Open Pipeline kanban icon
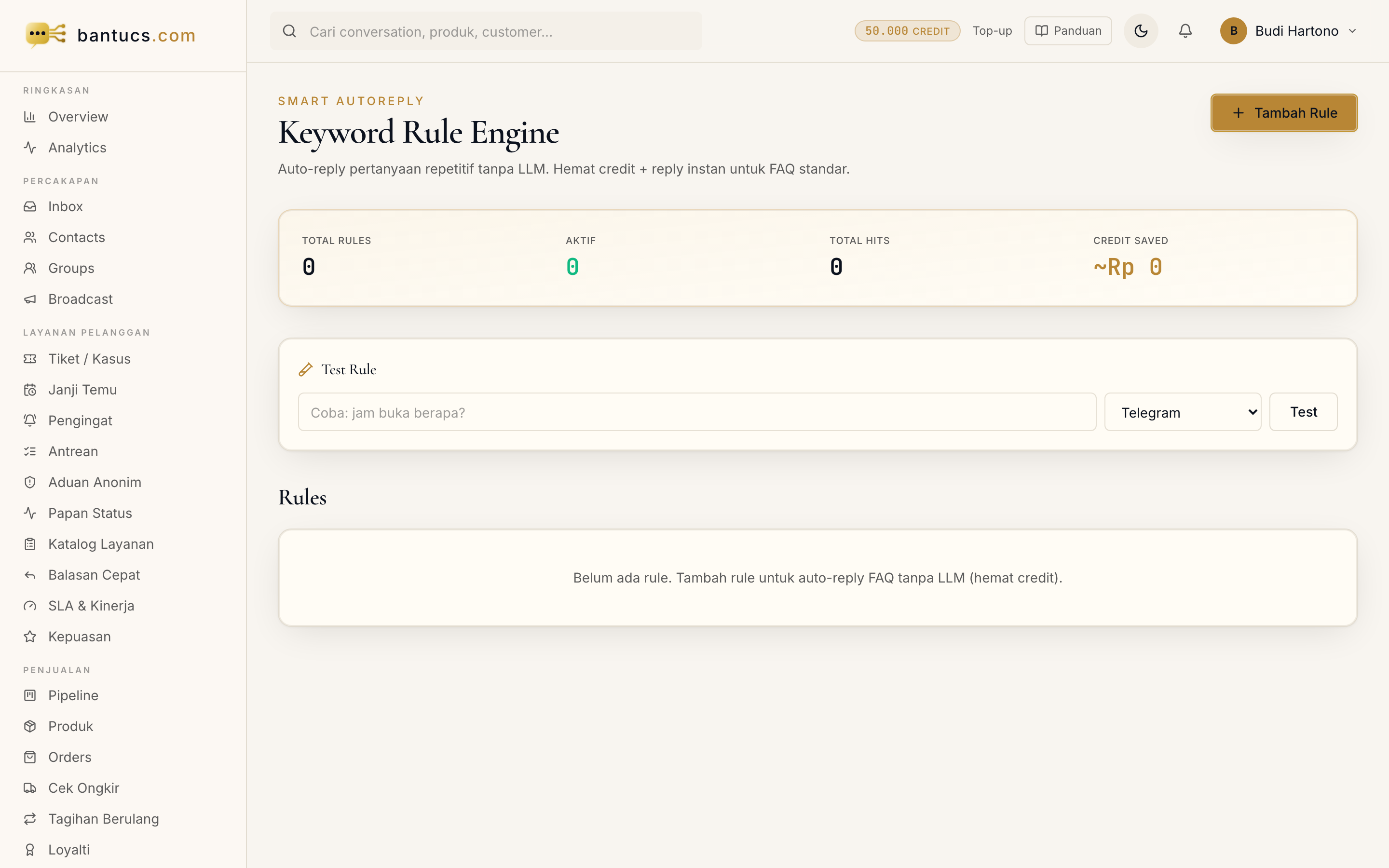The image size is (1389, 868). click(30, 695)
